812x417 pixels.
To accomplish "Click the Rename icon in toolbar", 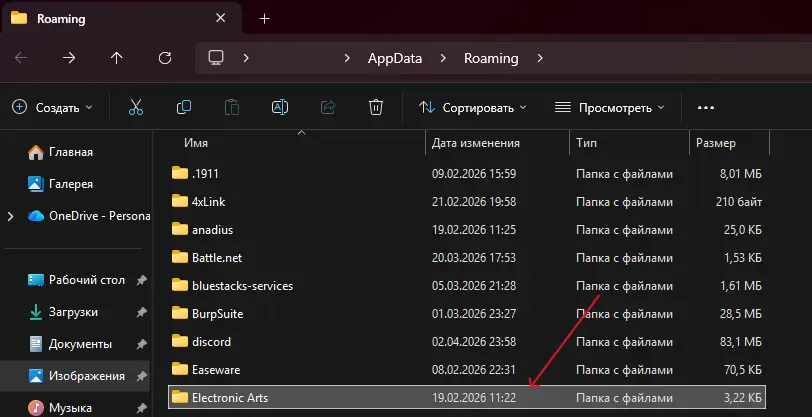I will (280, 107).
